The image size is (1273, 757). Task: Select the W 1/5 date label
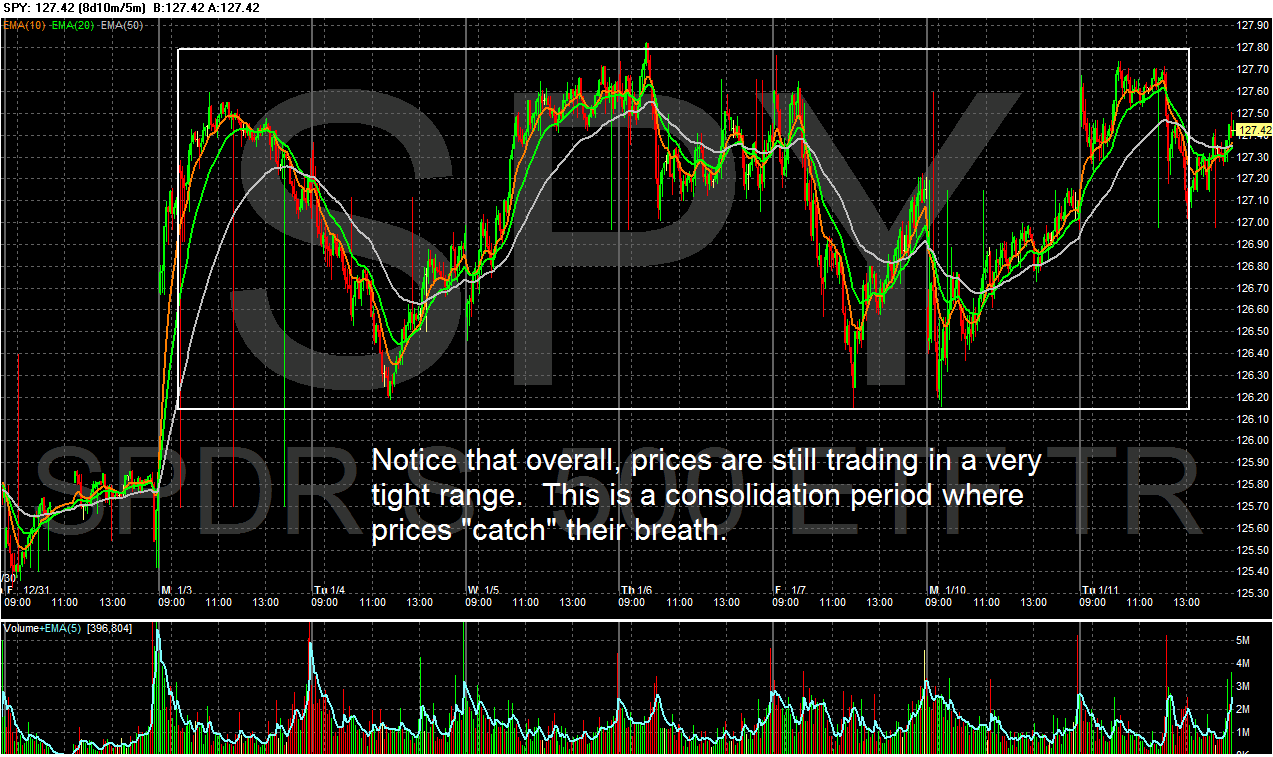[485, 590]
